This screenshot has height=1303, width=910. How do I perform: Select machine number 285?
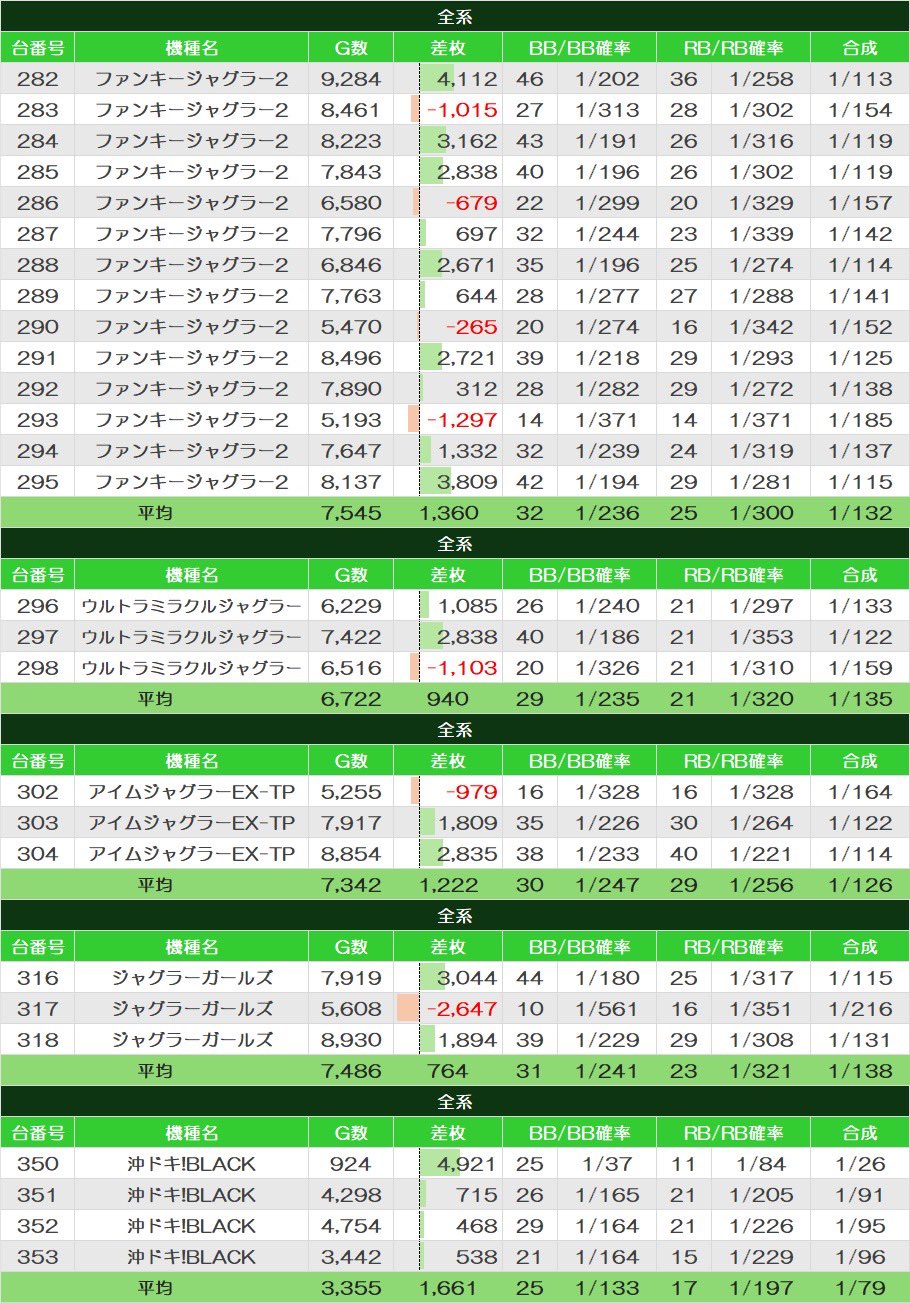tap(38, 172)
